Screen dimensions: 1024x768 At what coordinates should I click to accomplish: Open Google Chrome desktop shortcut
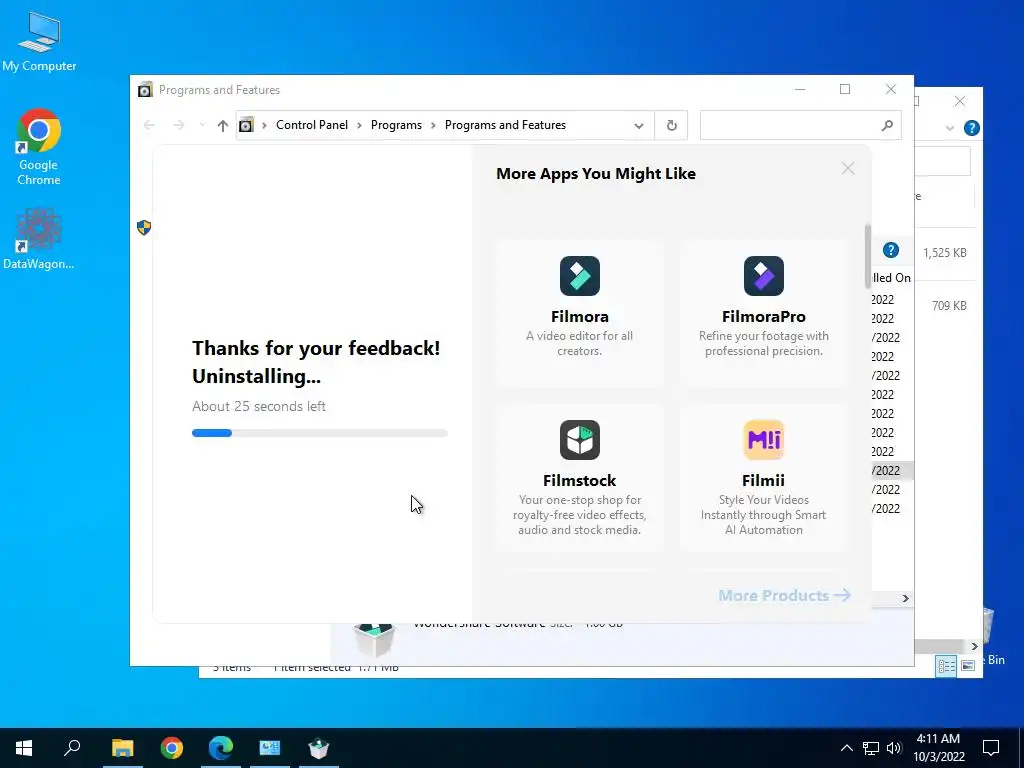pyautogui.click(x=39, y=148)
